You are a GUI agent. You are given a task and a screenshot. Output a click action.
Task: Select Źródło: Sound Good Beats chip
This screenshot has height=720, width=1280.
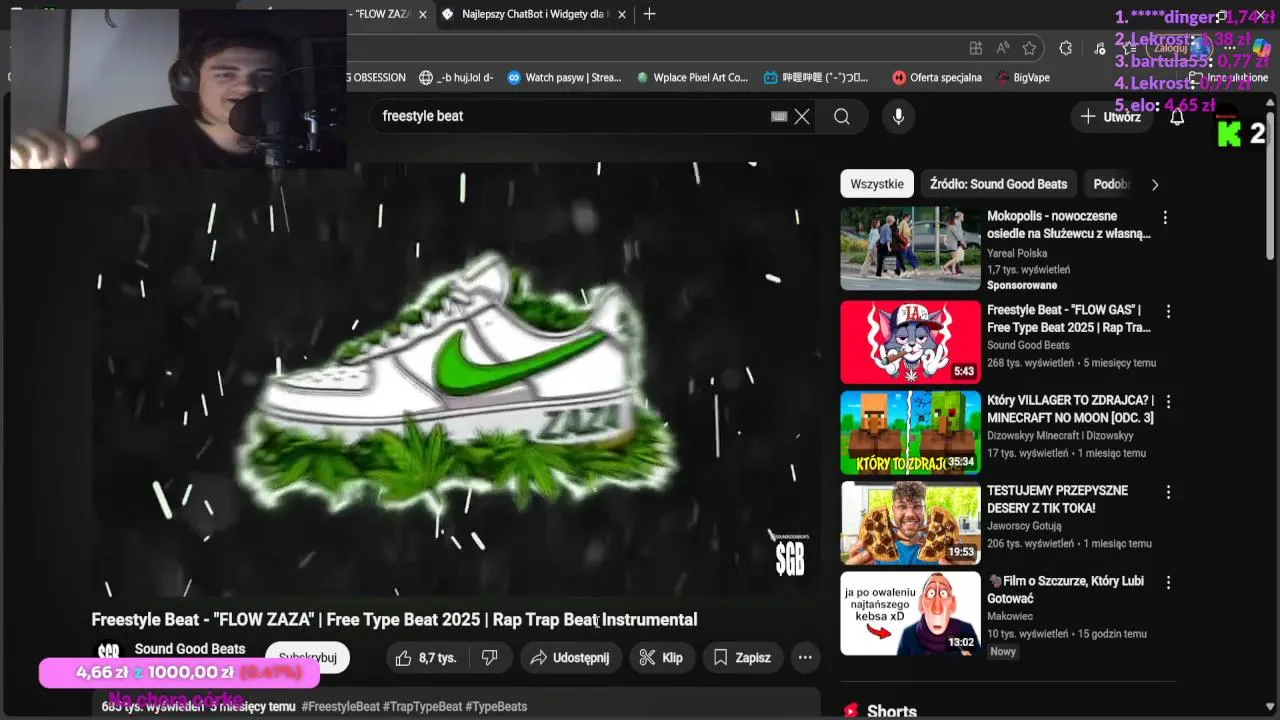998,184
